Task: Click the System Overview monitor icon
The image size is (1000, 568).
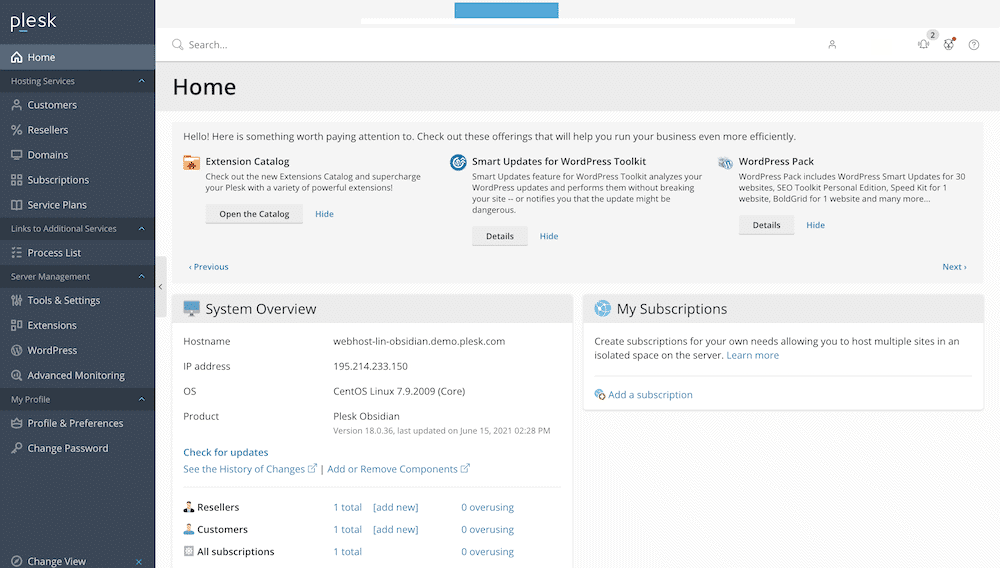Action: click(191, 309)
